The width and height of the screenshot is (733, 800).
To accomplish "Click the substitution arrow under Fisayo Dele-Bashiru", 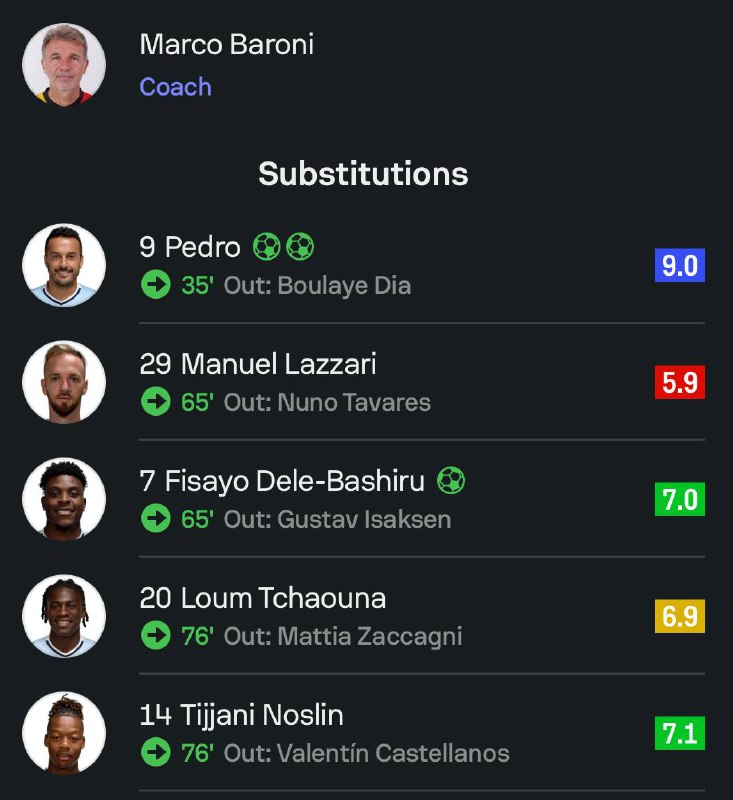I will (155, 519).
